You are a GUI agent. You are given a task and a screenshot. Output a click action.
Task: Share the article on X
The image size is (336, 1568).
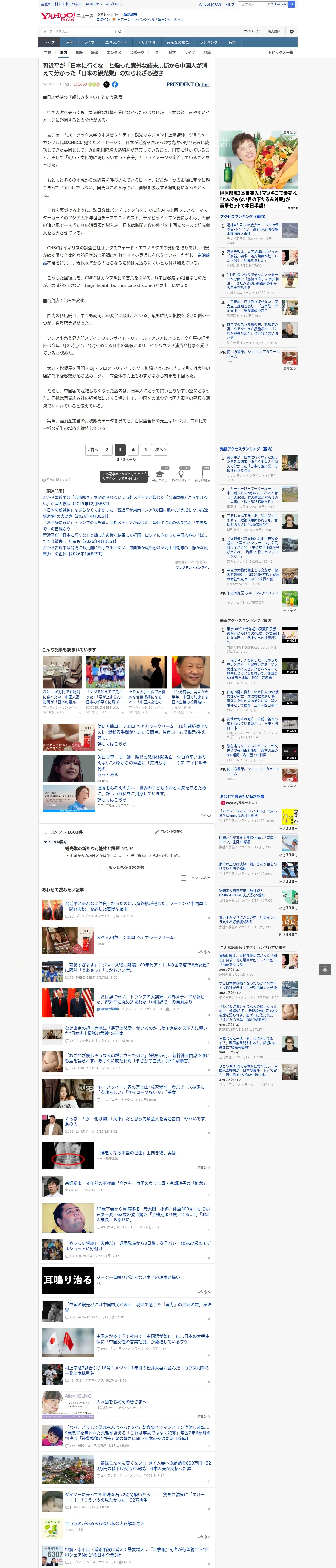click(x=107, y=85)
